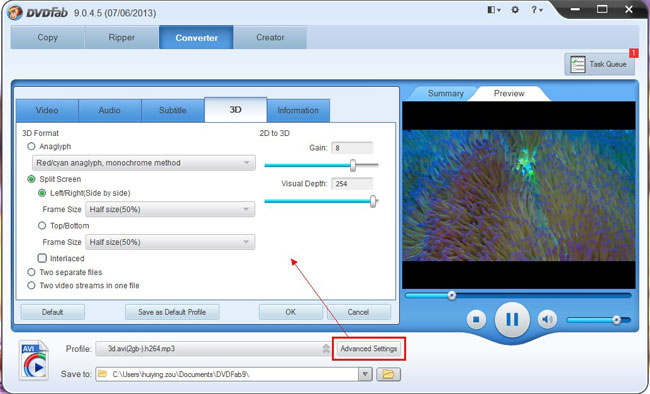This screenshot has height=394, width=650.
Task: Switch to the Creator module tab
Action: click(x=270, y=37)
